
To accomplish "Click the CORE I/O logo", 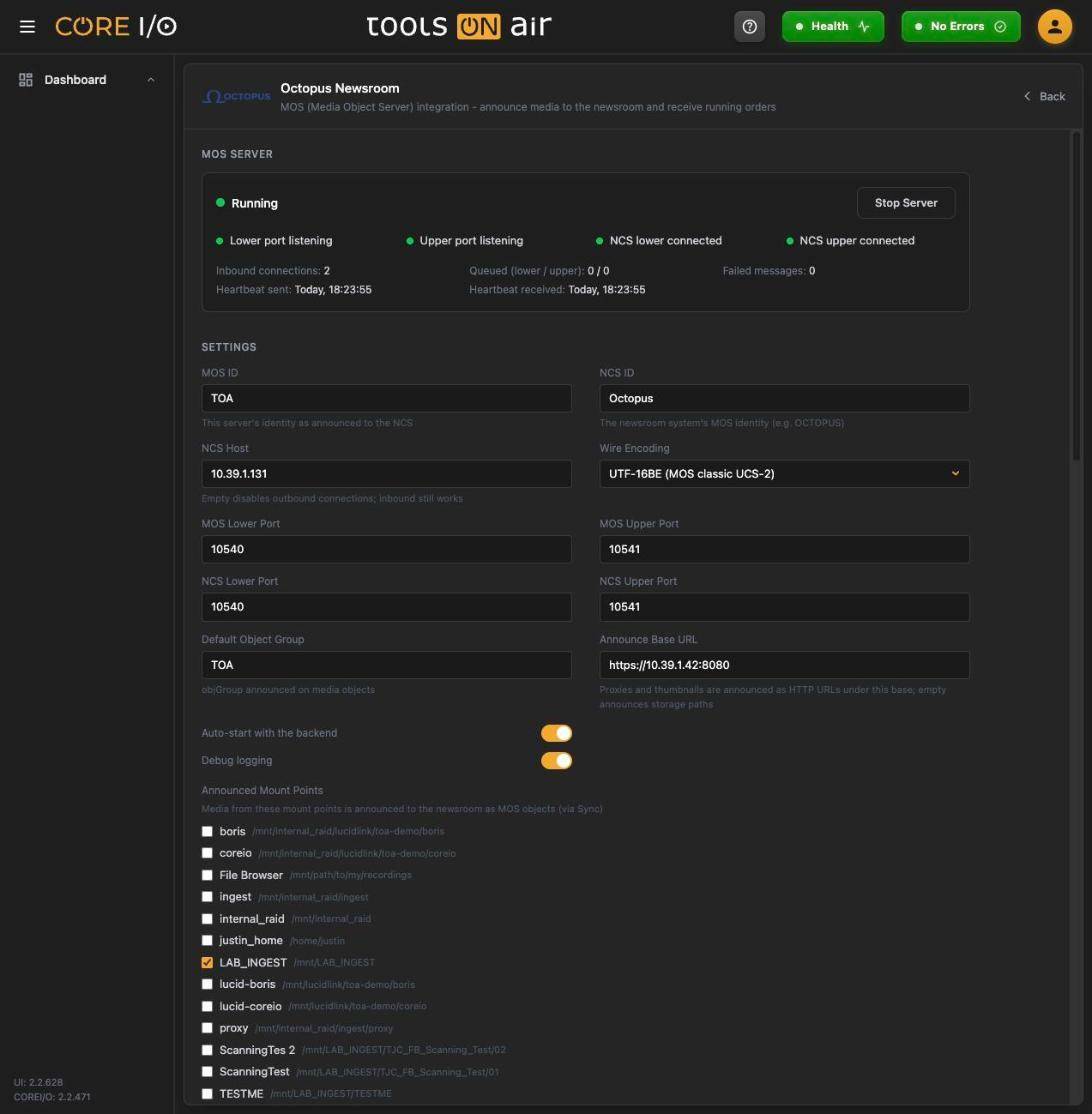I will [116, 27].
